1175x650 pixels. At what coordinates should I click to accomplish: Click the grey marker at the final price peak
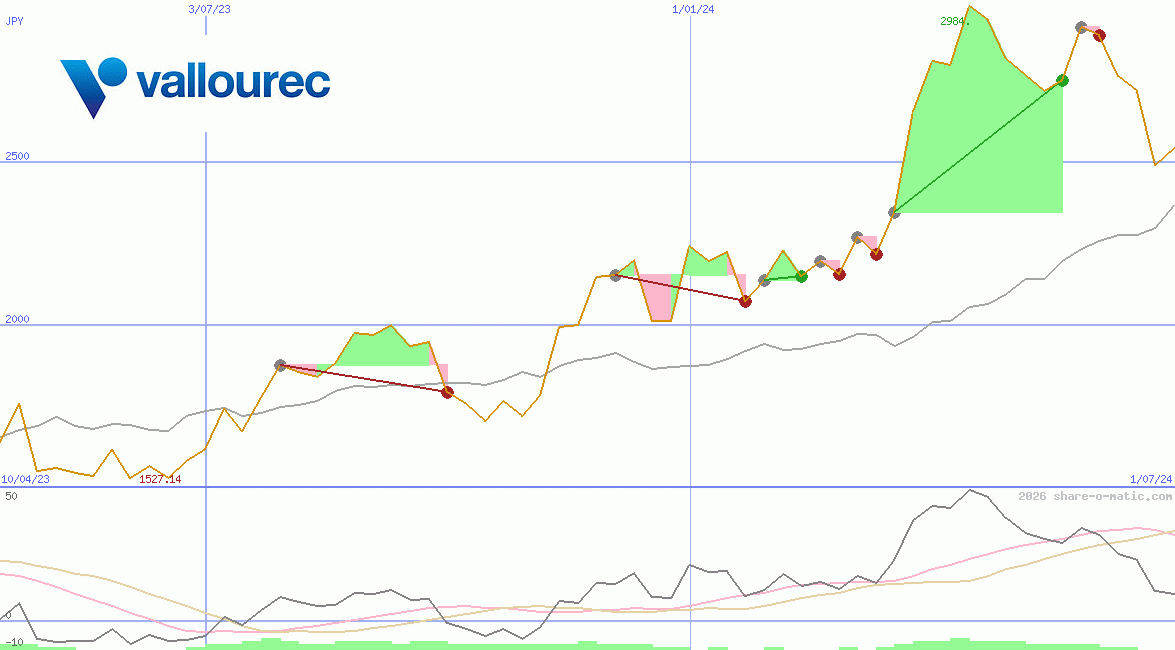click(x=1081, y=27)
